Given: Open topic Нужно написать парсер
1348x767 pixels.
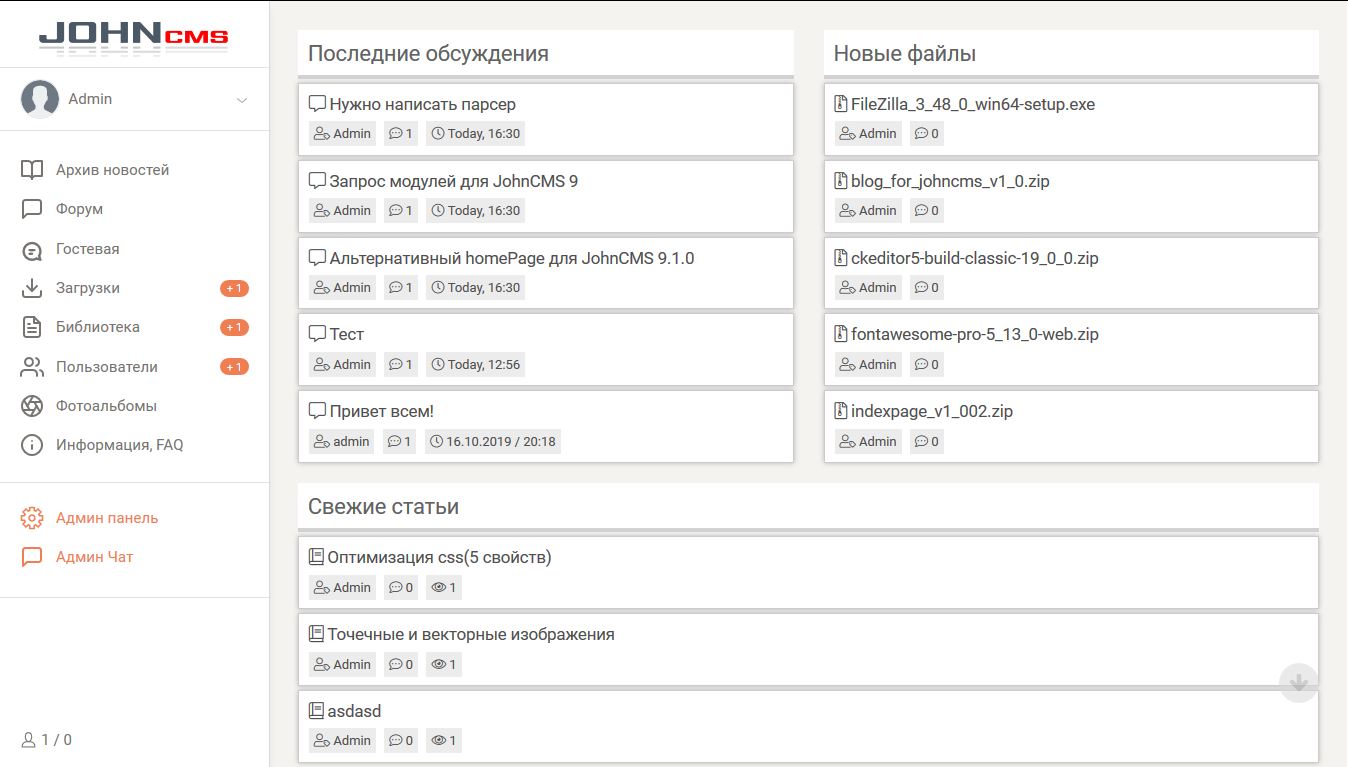Looking at the screenshot, I should pyautogui.click(x=422, y=104).
